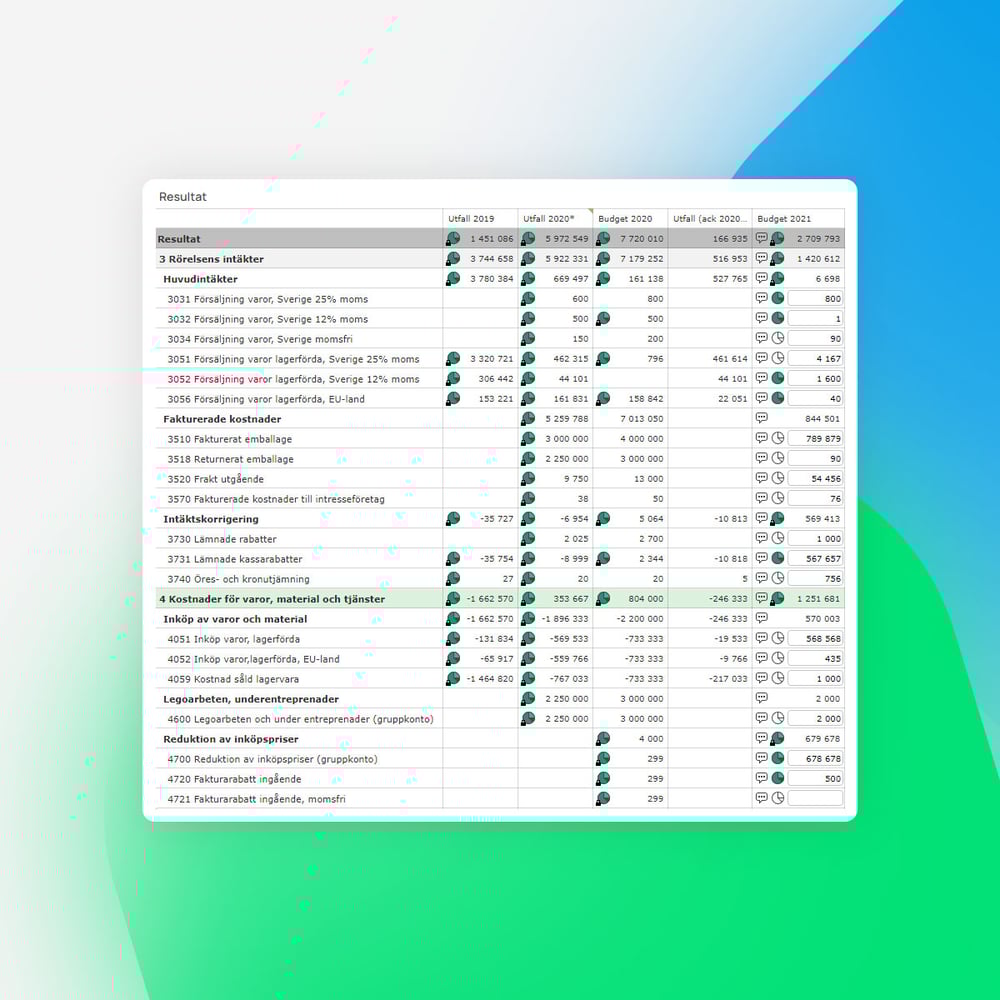Edit Budget 2021 value for 3731 Lämnade kassarabatter
Viewport: 1000px width, 1000px height.
point(815,558)
